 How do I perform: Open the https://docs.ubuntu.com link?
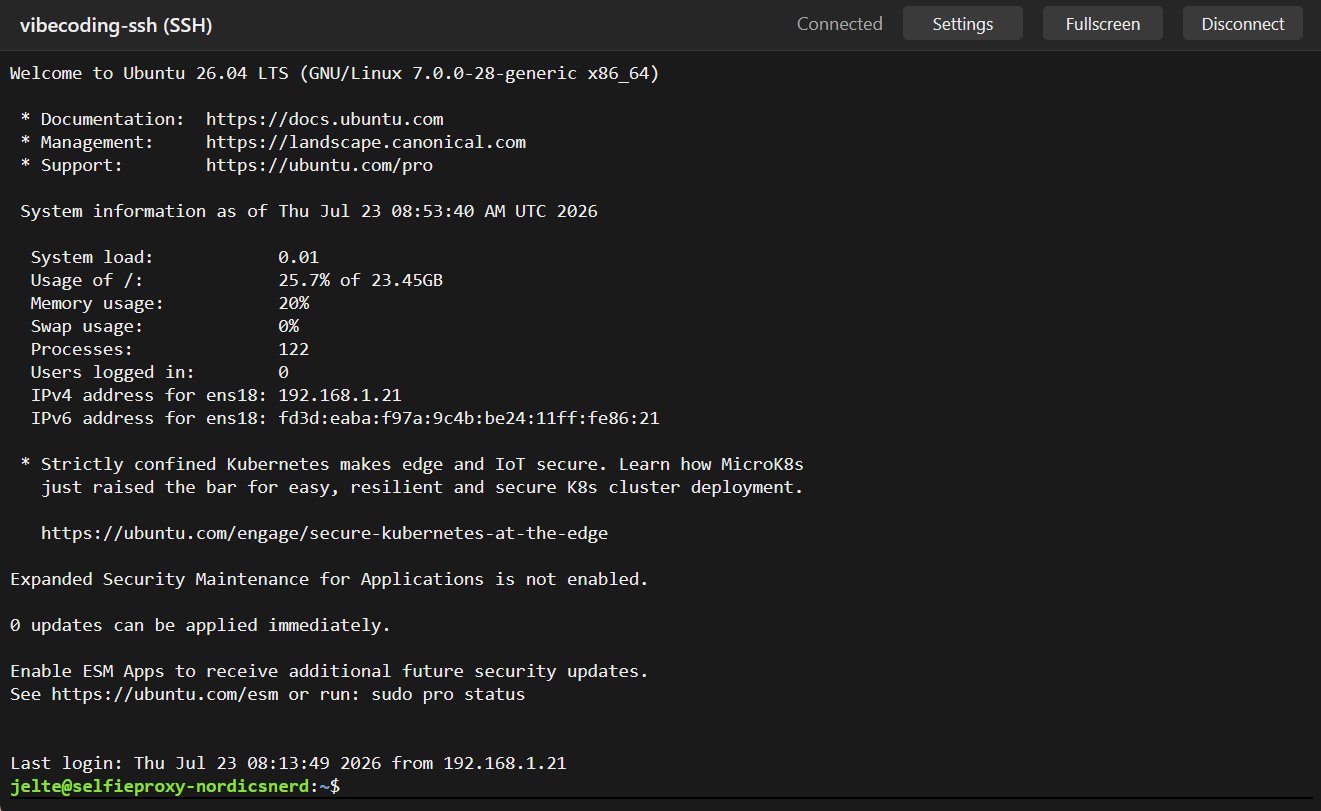(x=324, y=119)
